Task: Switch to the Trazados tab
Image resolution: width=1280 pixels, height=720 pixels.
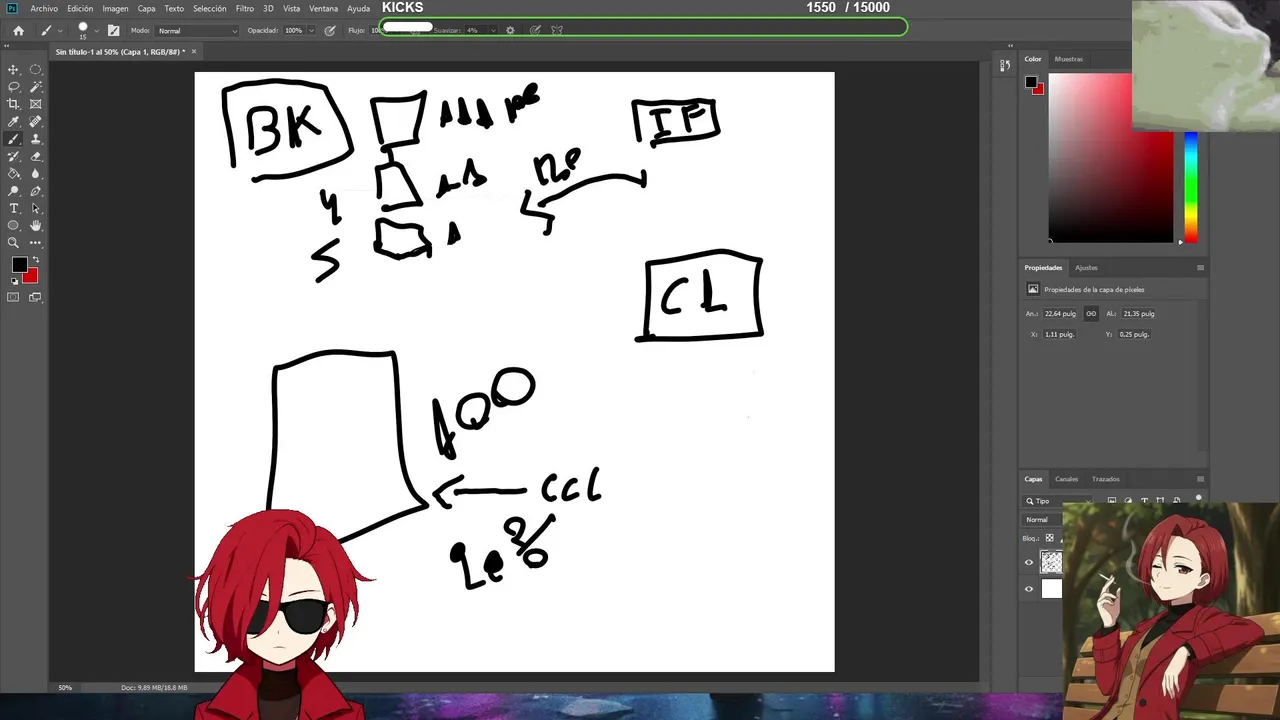Action: [x=1105, y=479]
